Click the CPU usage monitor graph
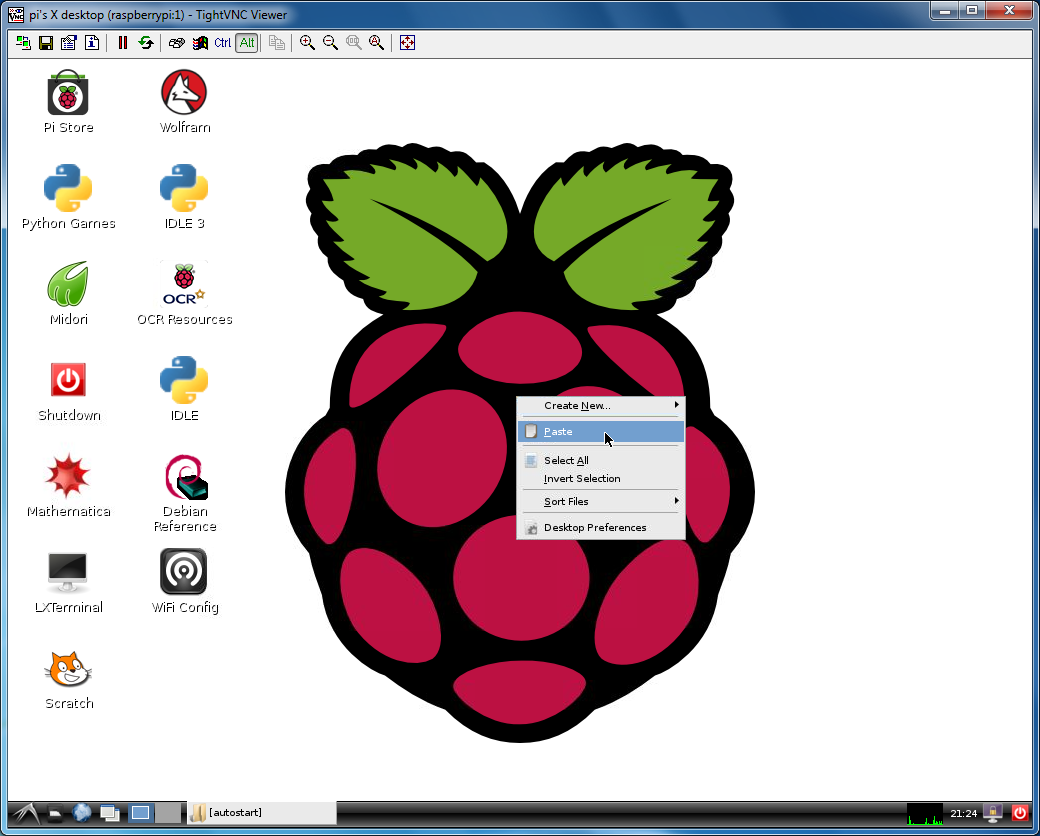Screen dimensions: 1040x836 pos(925,813)
